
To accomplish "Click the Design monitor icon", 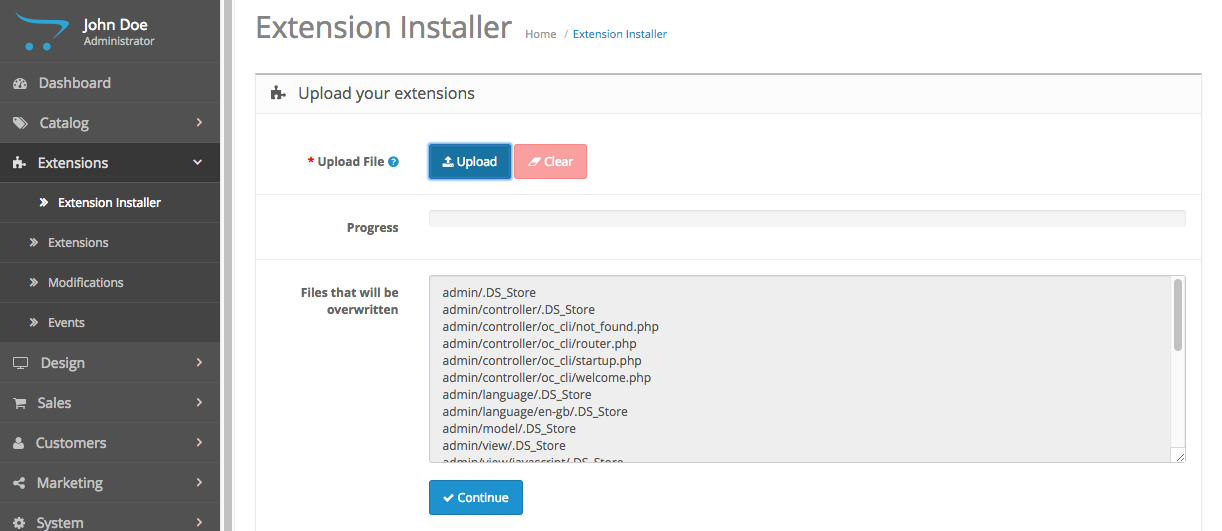I will click(x=20, y=363).
